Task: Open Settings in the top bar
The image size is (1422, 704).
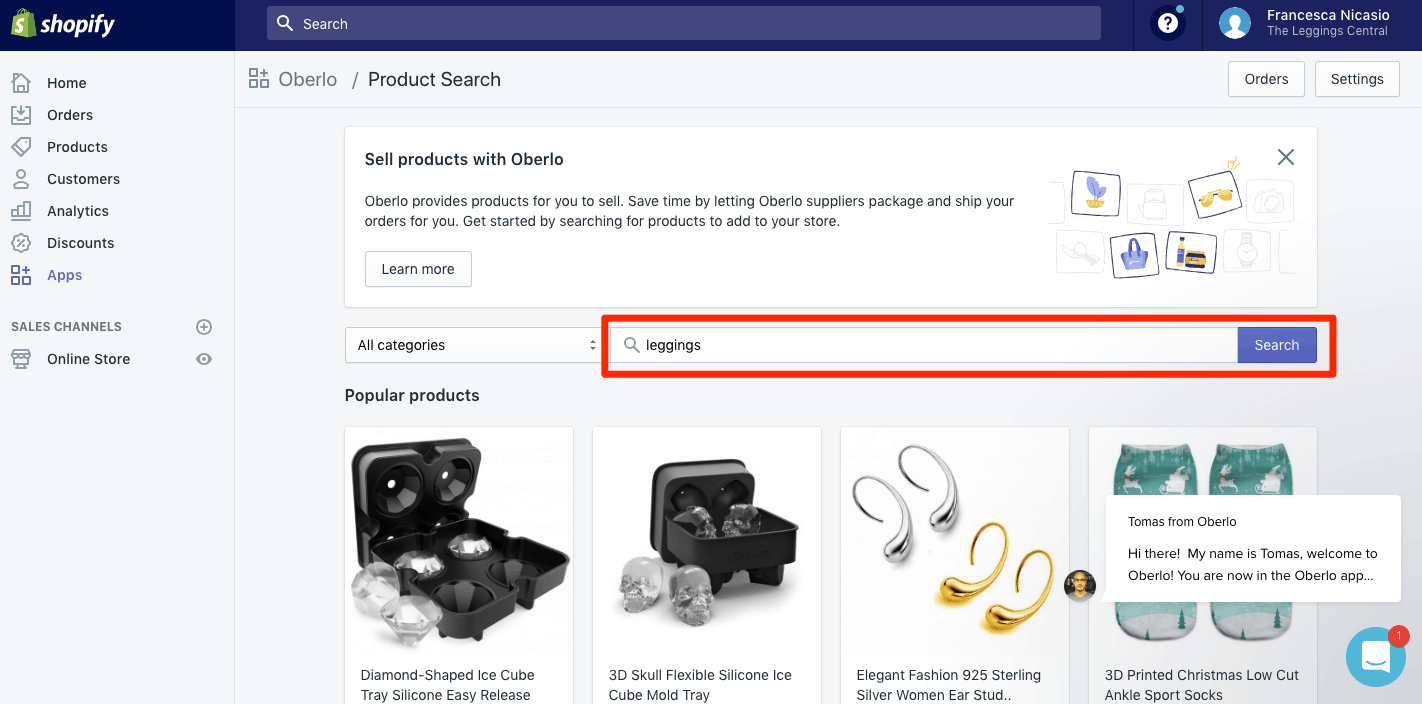Action: tap(1356, 78)
